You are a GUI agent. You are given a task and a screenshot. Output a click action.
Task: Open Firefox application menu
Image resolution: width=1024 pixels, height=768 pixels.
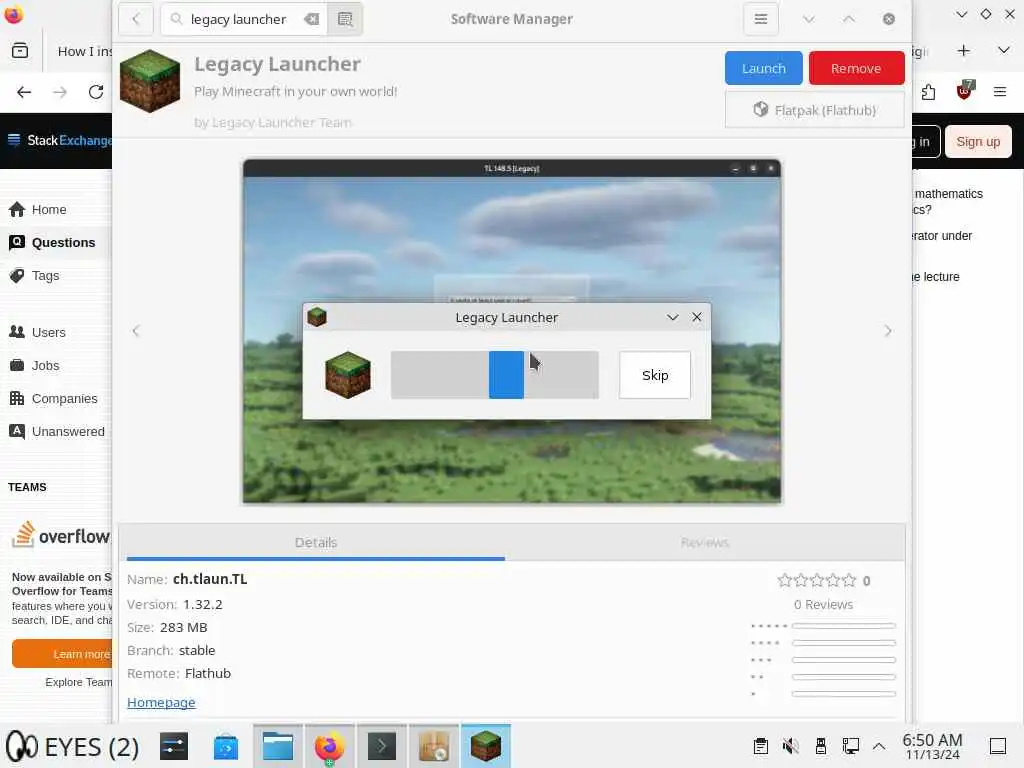(x=1000, y=92)
